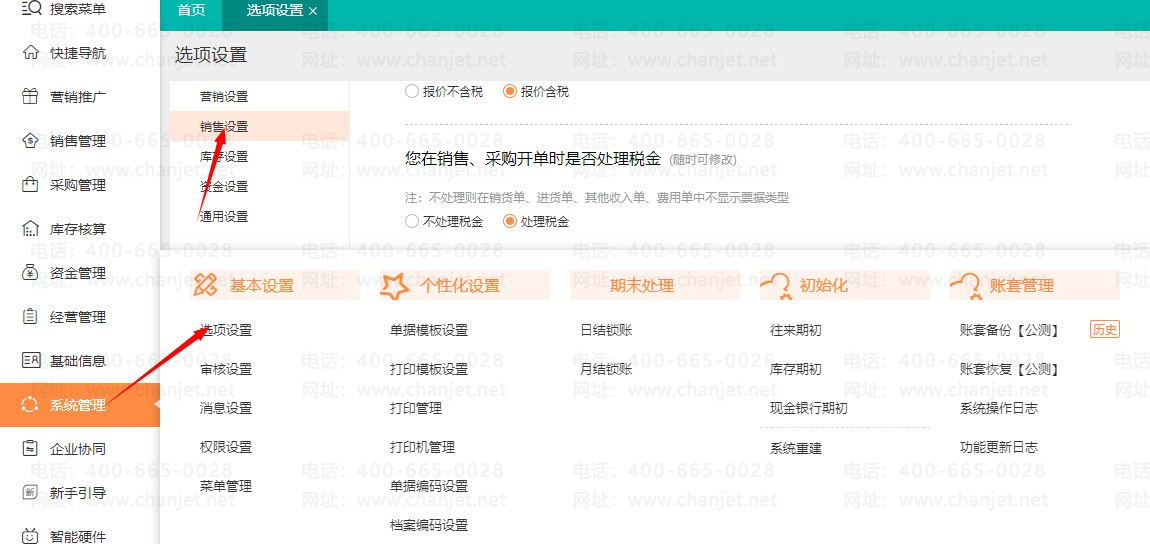Click the 账套管理 cloud gear icon
Screen dimensions: 1150x544
coord(965,286)
